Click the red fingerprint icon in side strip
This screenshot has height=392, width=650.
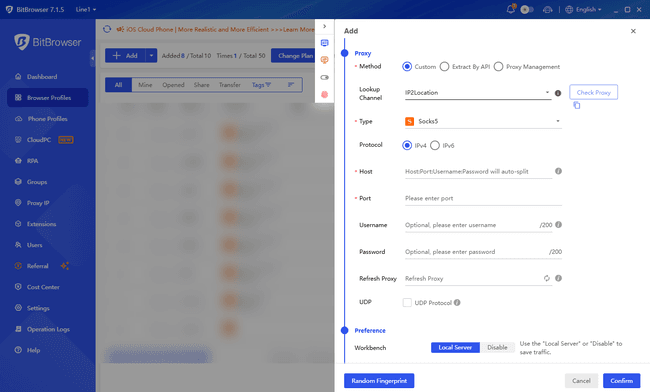click(x=325, y=94)
